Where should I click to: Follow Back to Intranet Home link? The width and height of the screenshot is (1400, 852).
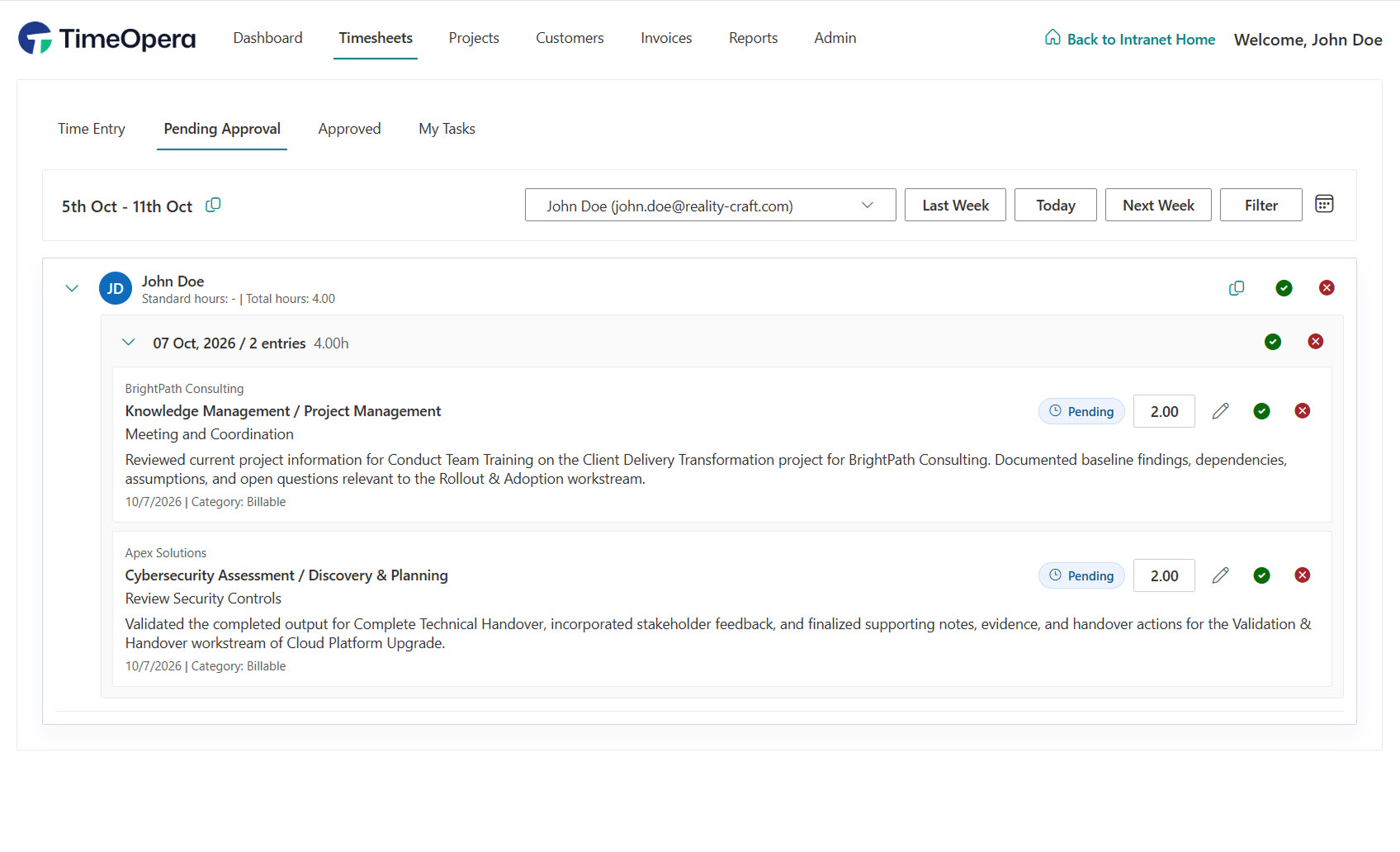pyautogui.click(x=1141, y=39)
